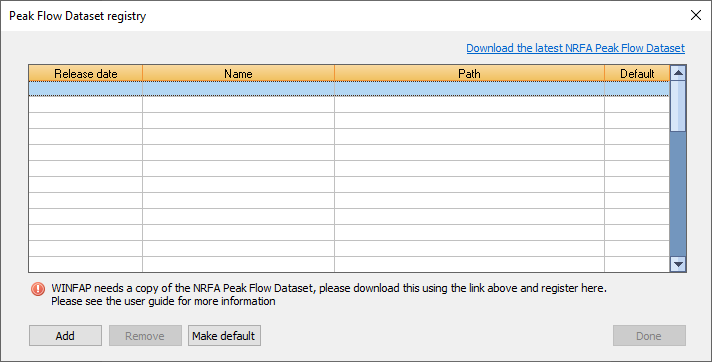
Task: Click the scrollbar track below the thumb
Action: pos(678,194)
